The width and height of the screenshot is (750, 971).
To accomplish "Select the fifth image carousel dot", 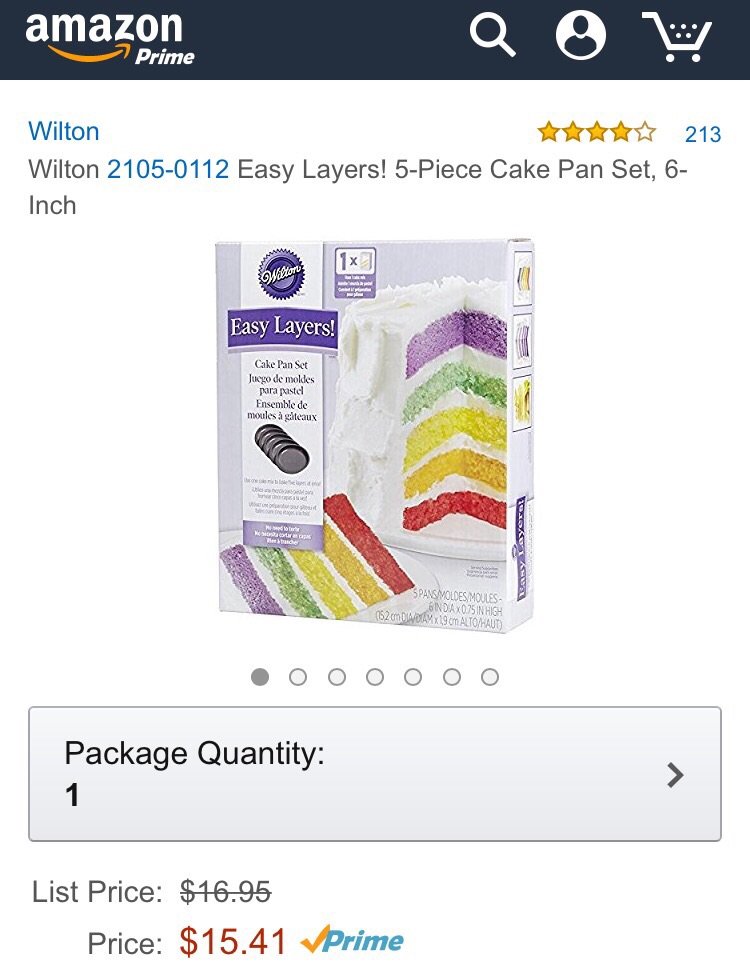I will tap(413, 677).
